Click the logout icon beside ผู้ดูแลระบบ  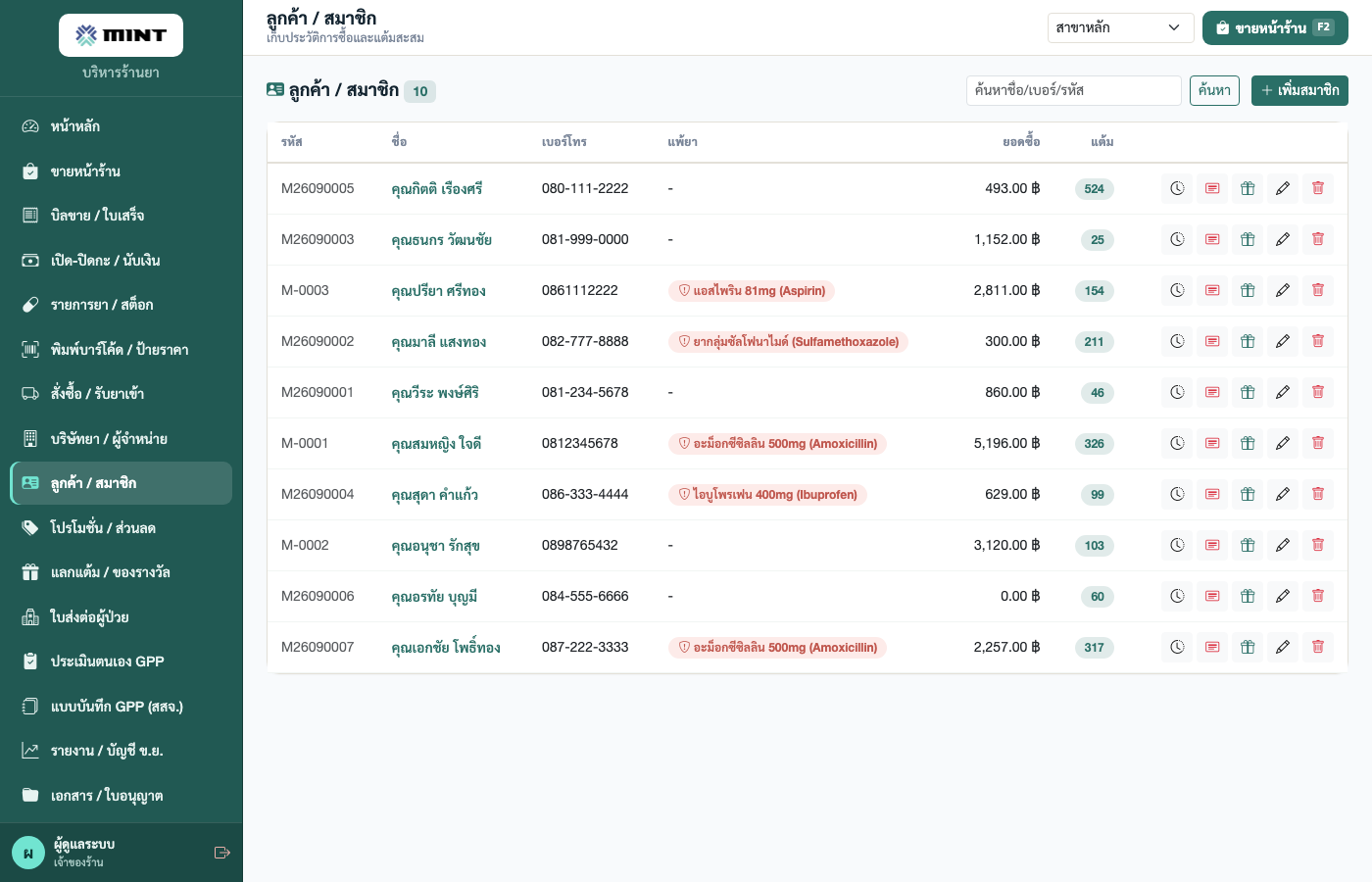pos(222,853)
